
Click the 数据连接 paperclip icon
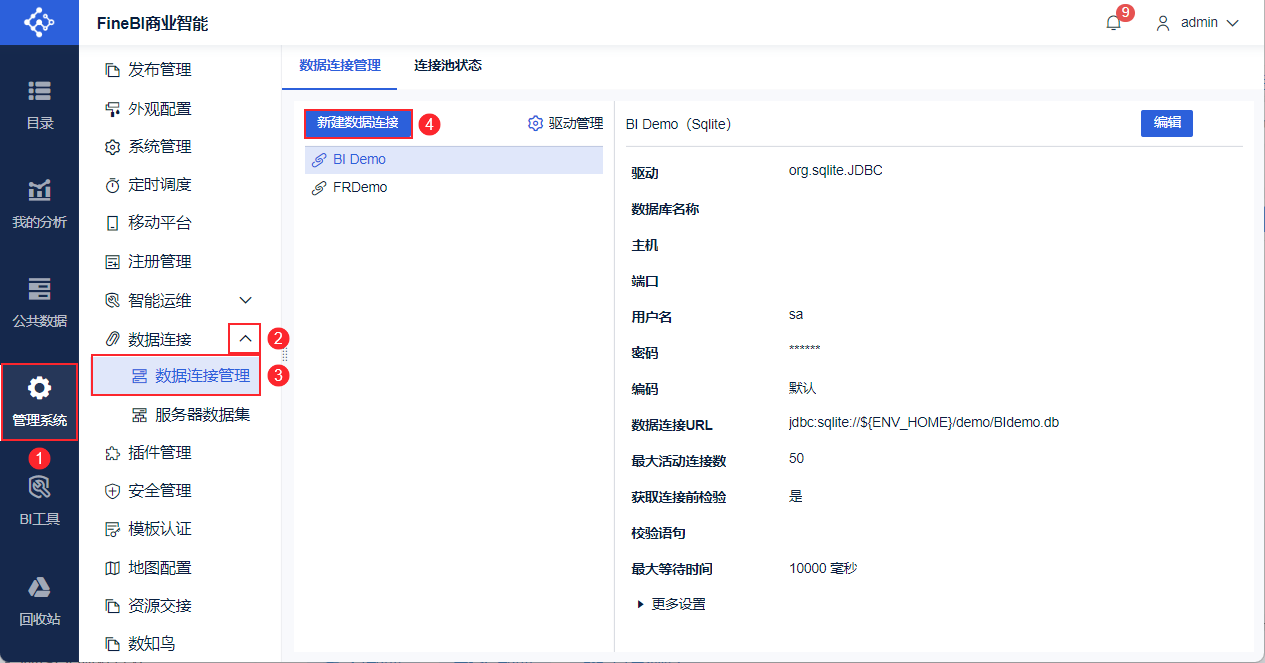coord(112,340)
